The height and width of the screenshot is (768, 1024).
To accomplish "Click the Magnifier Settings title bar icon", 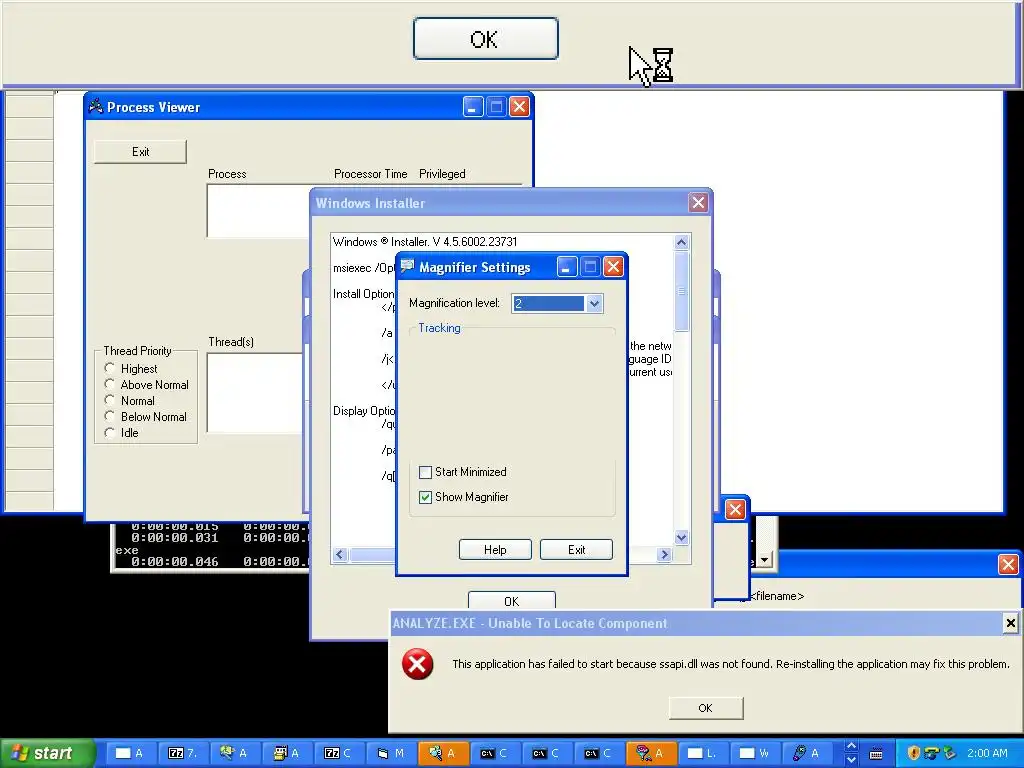I will 408,266.
